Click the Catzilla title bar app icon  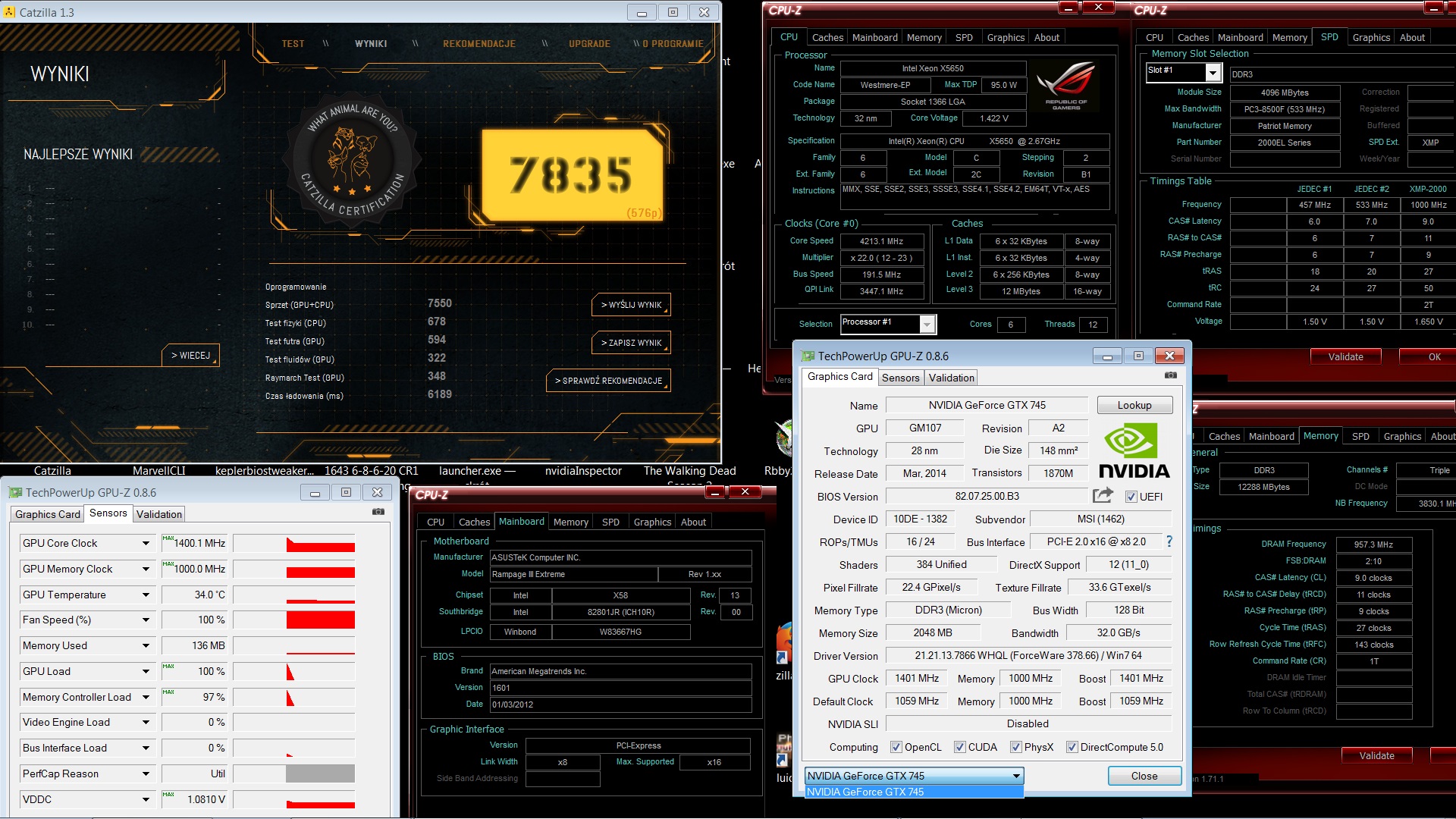click(9, 12)
